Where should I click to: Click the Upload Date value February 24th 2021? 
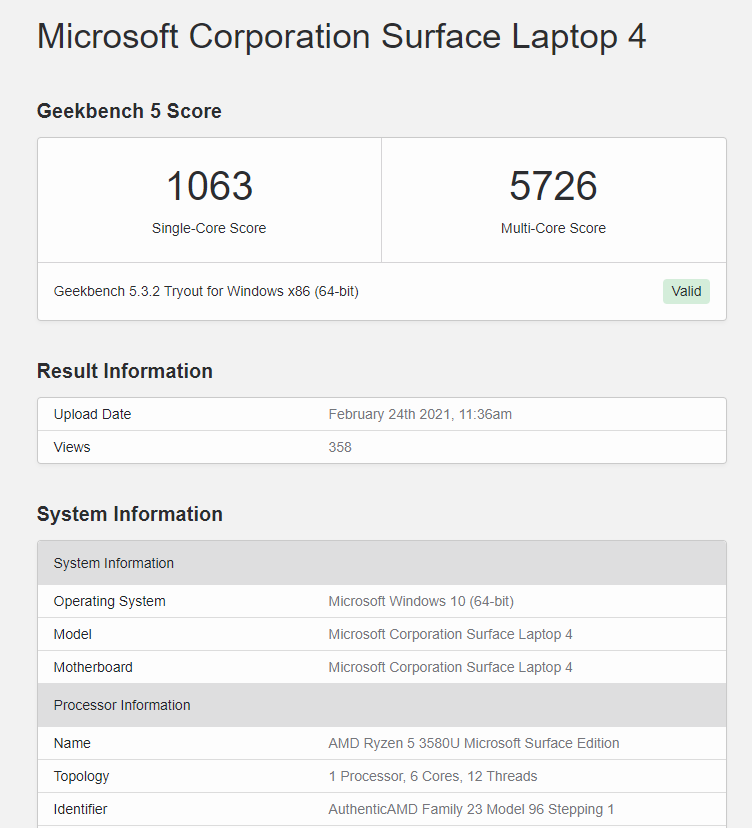tap(420, 414)
